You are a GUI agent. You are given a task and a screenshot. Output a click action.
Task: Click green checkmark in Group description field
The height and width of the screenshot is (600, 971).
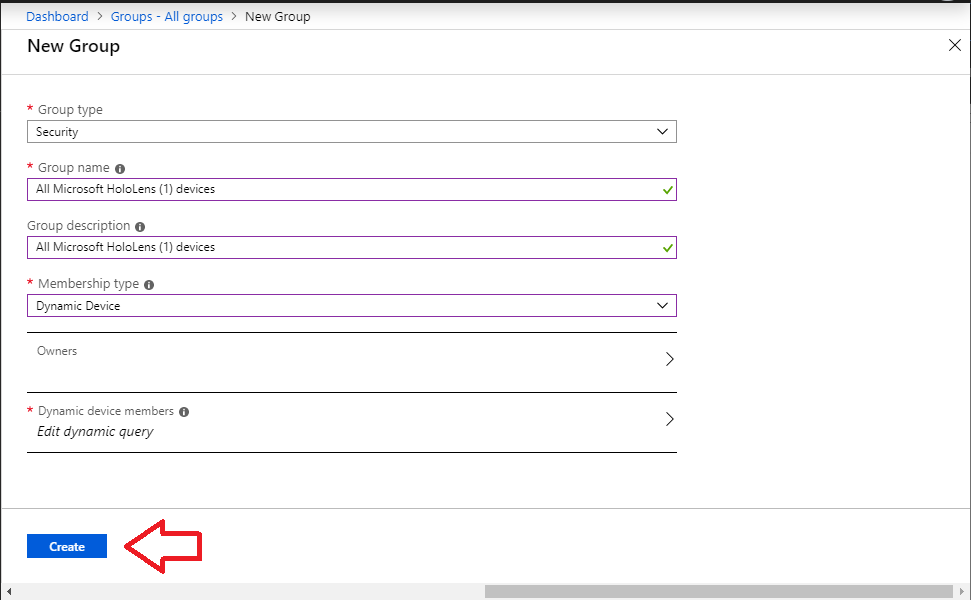(x=668, y=248)
